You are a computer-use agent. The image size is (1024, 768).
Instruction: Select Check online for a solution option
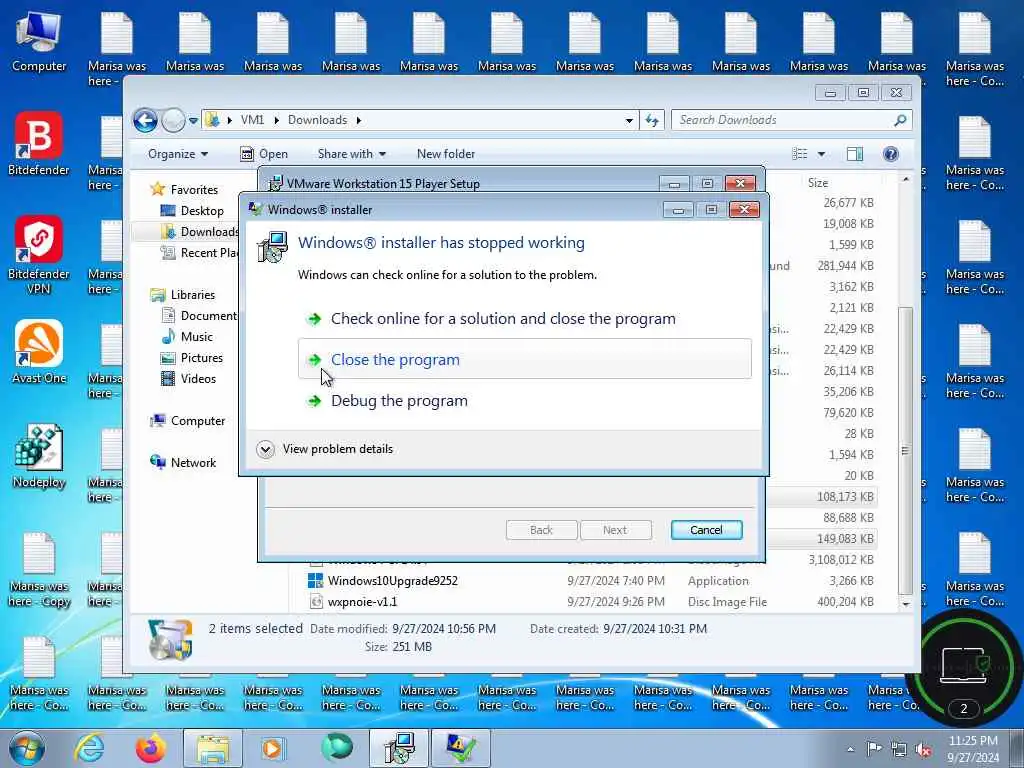pos(503,319)
